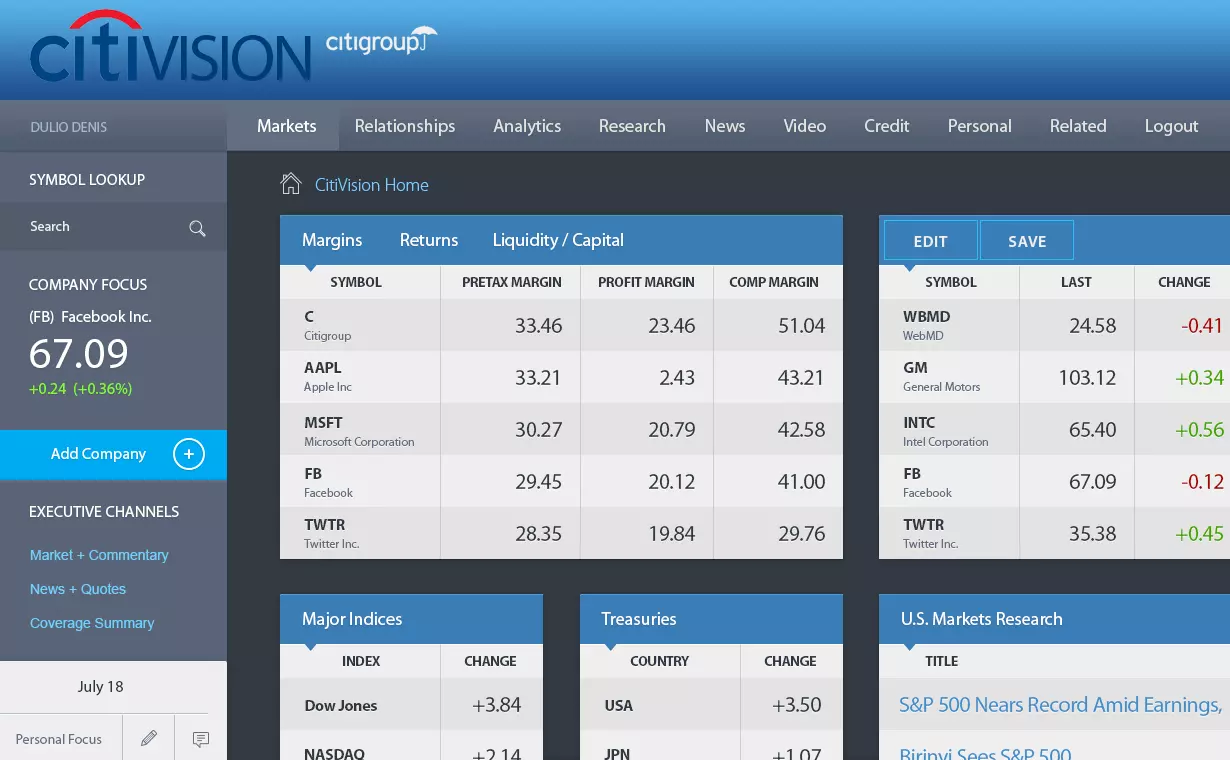Open the Markets menu
This screenshot has height=760, width=1230.
coord(287,126)
